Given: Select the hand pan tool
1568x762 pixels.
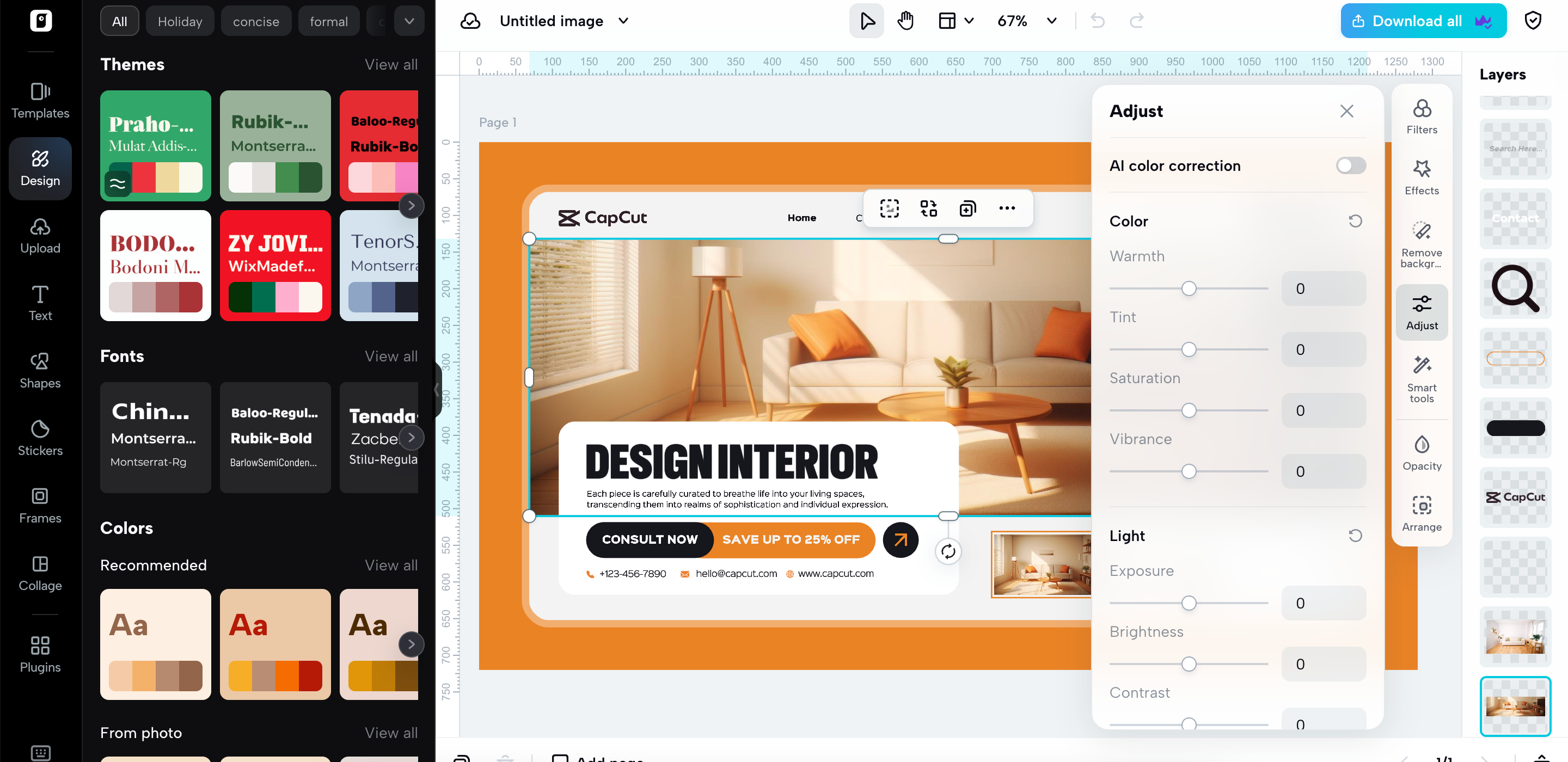Looking at the screenshot, I should [905, 21].
